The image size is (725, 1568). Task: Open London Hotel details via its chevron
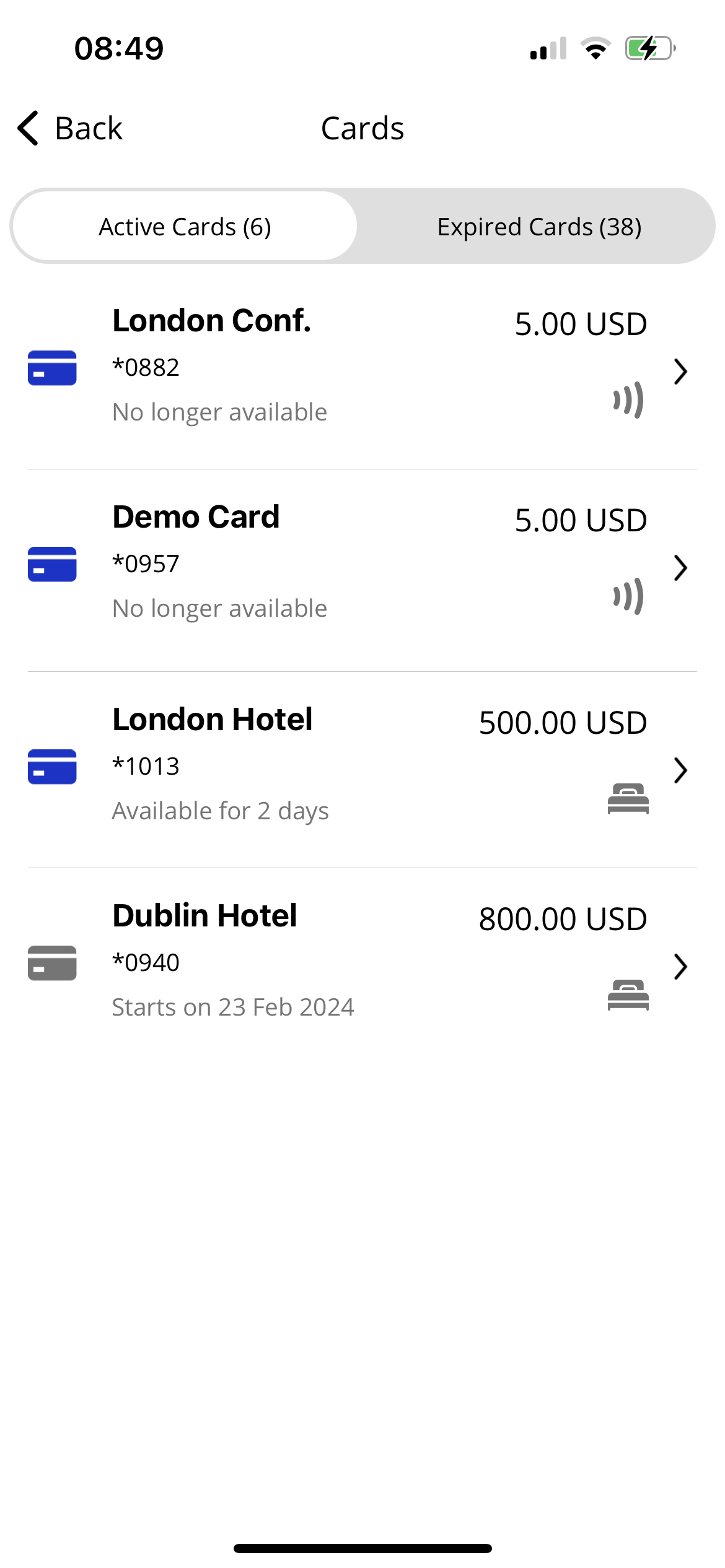coord(680,770)
